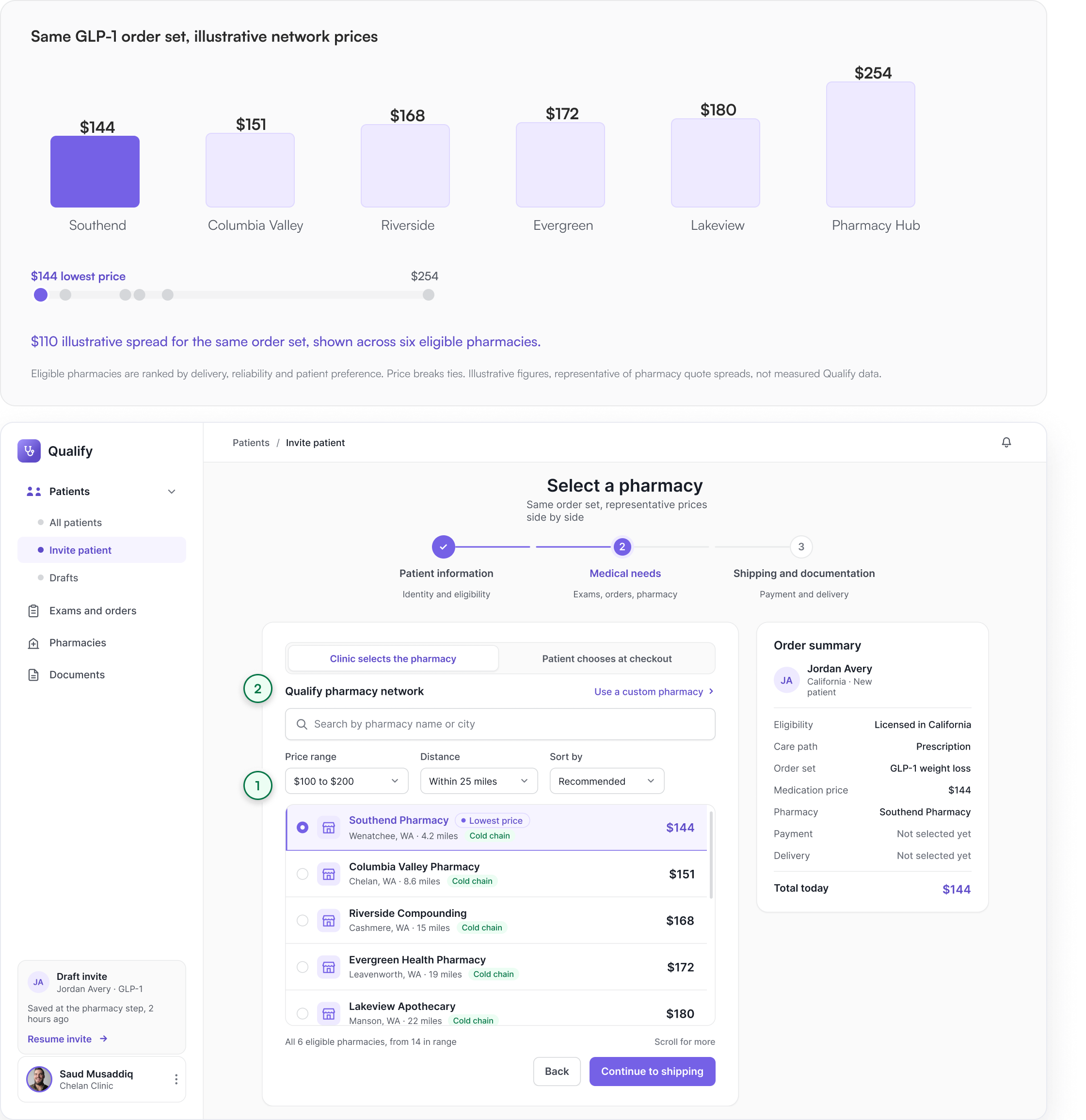
Task: Switch to Clinic selects the pharmacy tab
Action: tap(393, 659)
